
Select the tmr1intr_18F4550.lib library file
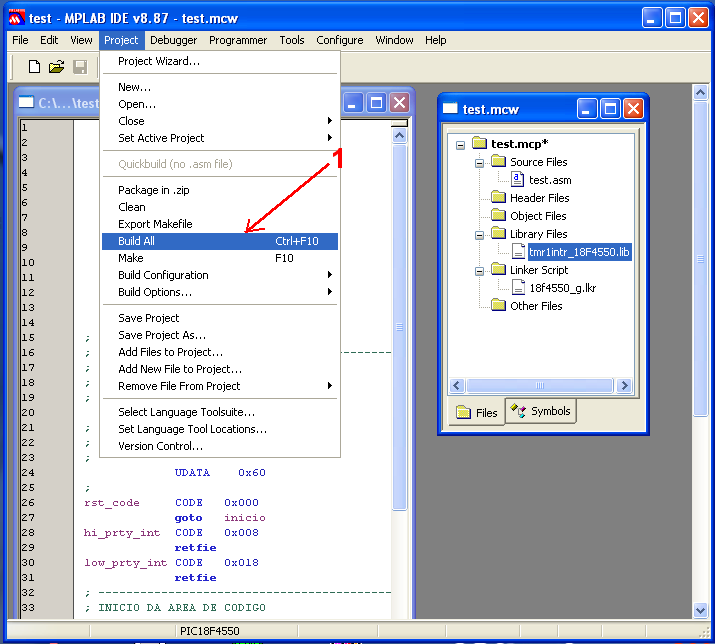click(579, 252)
